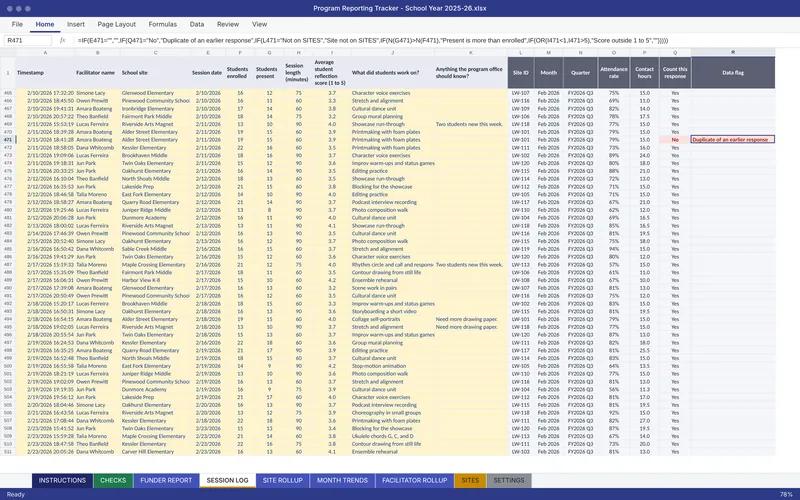Click the fx insert function icon

tap(63, 40)
